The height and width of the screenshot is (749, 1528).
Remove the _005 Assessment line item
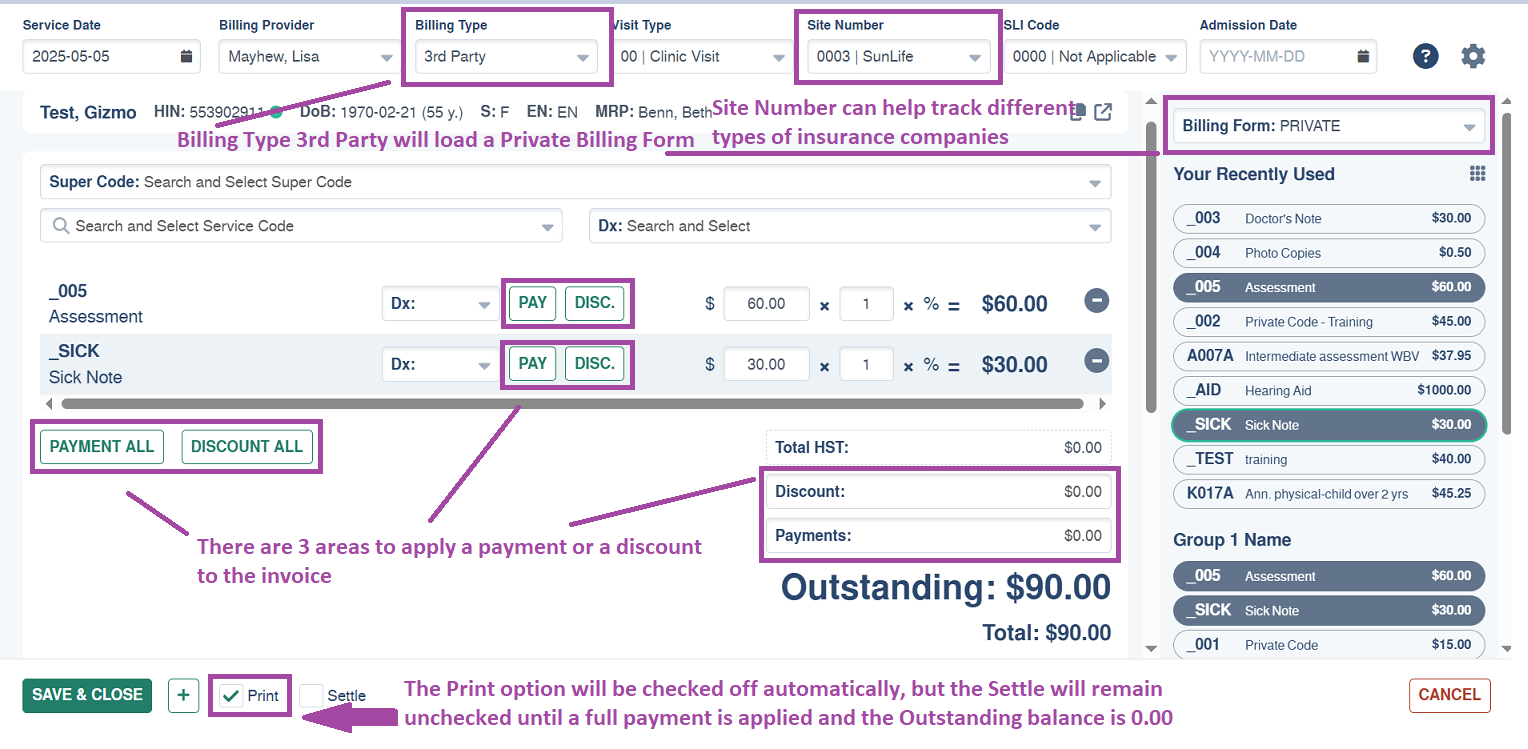(x=1097, y=300)
